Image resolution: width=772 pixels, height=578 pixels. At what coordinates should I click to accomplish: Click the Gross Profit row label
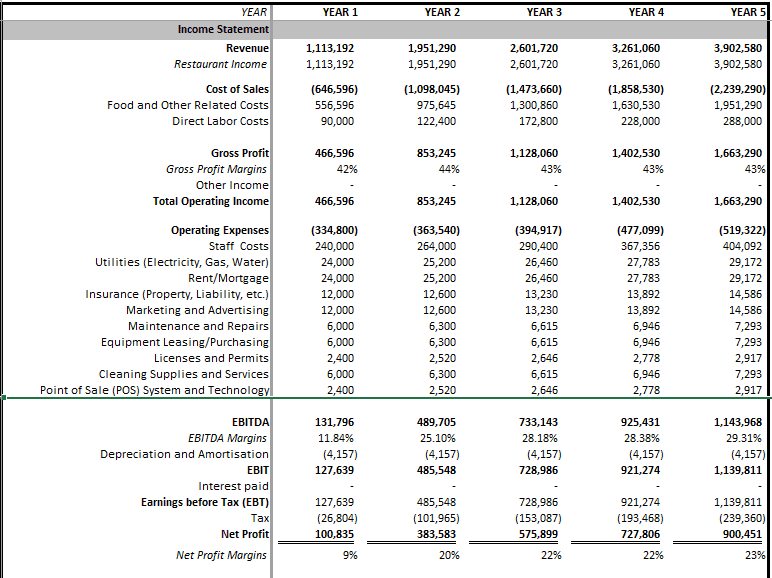point(239,153)
